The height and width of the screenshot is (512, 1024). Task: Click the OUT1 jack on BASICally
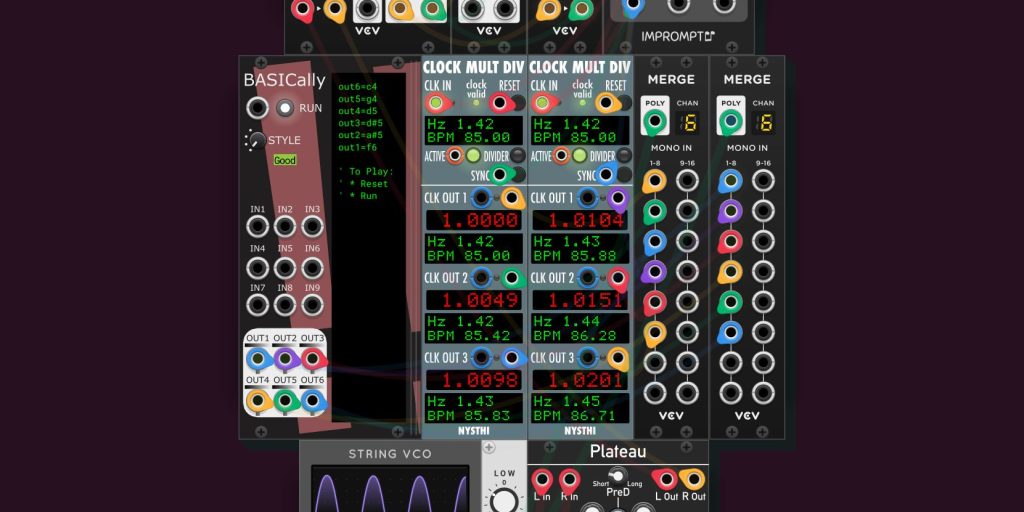tap(257, 359)
